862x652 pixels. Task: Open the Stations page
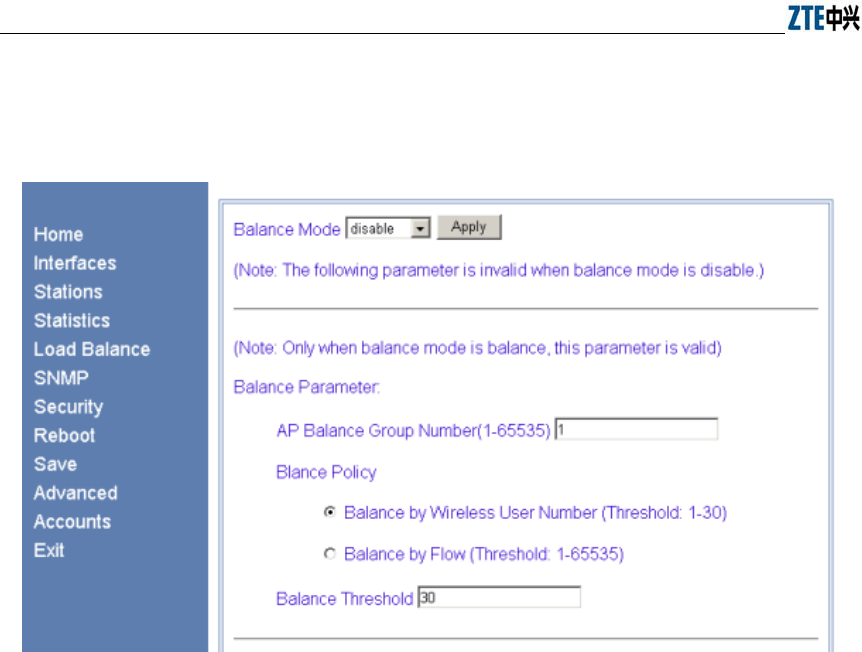coord(68,292)
